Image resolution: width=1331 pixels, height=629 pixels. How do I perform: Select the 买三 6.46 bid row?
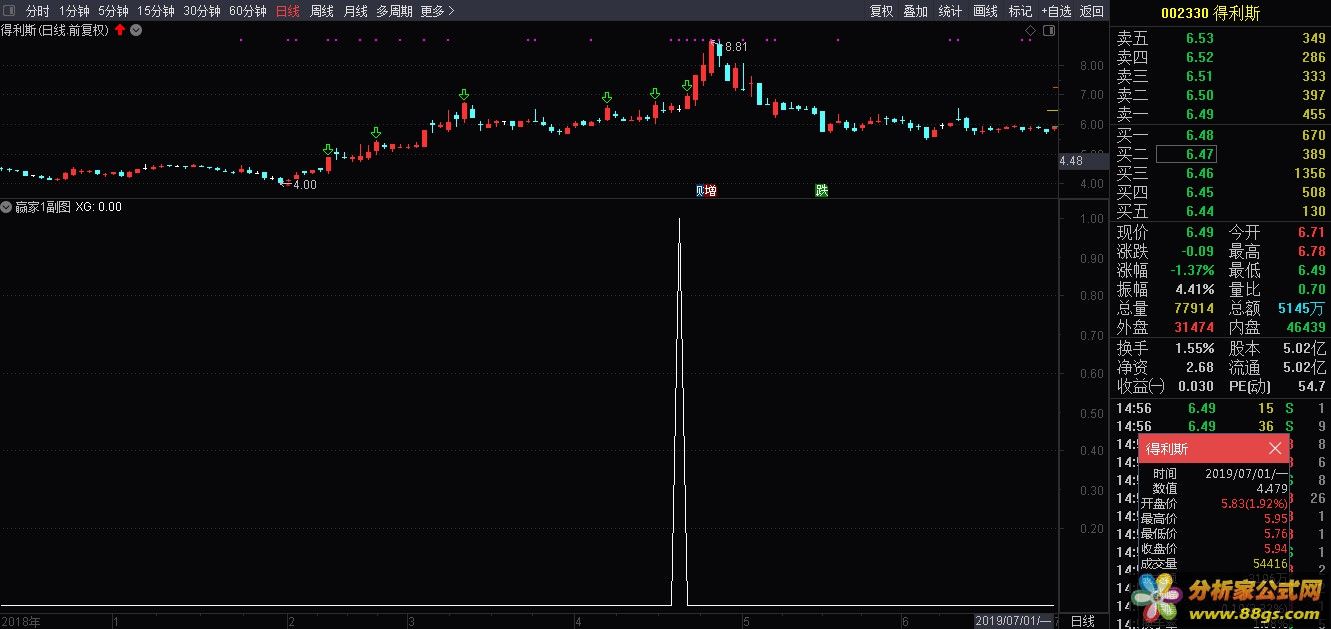pyautogui.click(x=1220, y=173)
